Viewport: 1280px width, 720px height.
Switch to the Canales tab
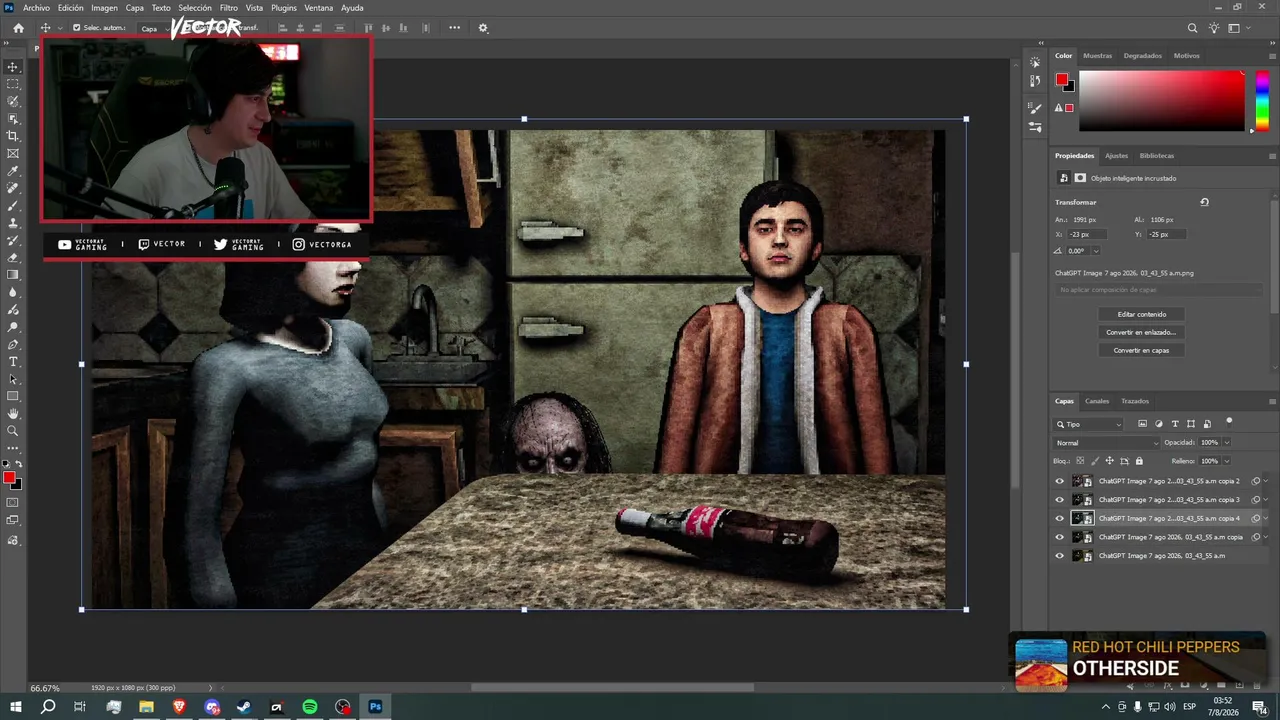(1097, 401)
